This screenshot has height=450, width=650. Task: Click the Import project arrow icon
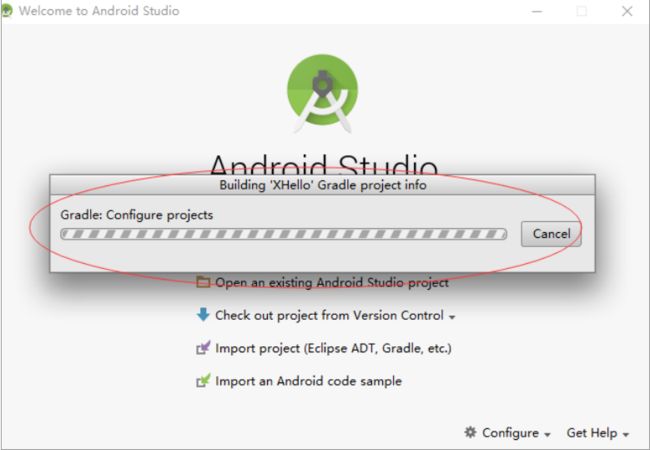click(x=203, y=348)
